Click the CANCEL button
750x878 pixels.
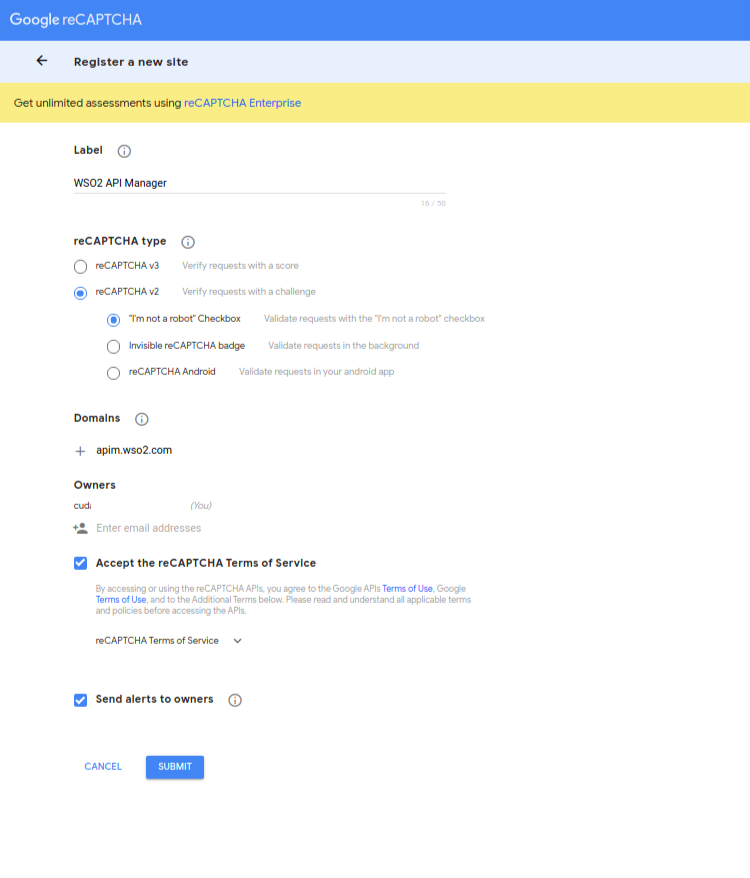(x=103, y=767)
